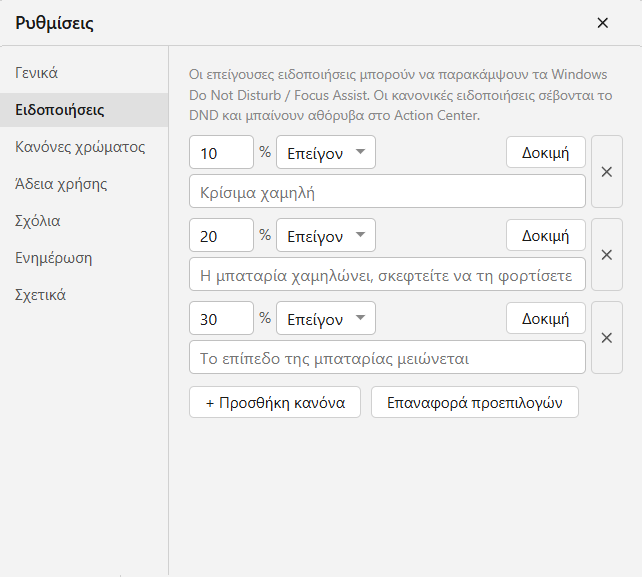Viewport: 642px width, 577px height.
Task: Open Επείγον dropdown for the 20% rule
Action: tap(326, 235)
